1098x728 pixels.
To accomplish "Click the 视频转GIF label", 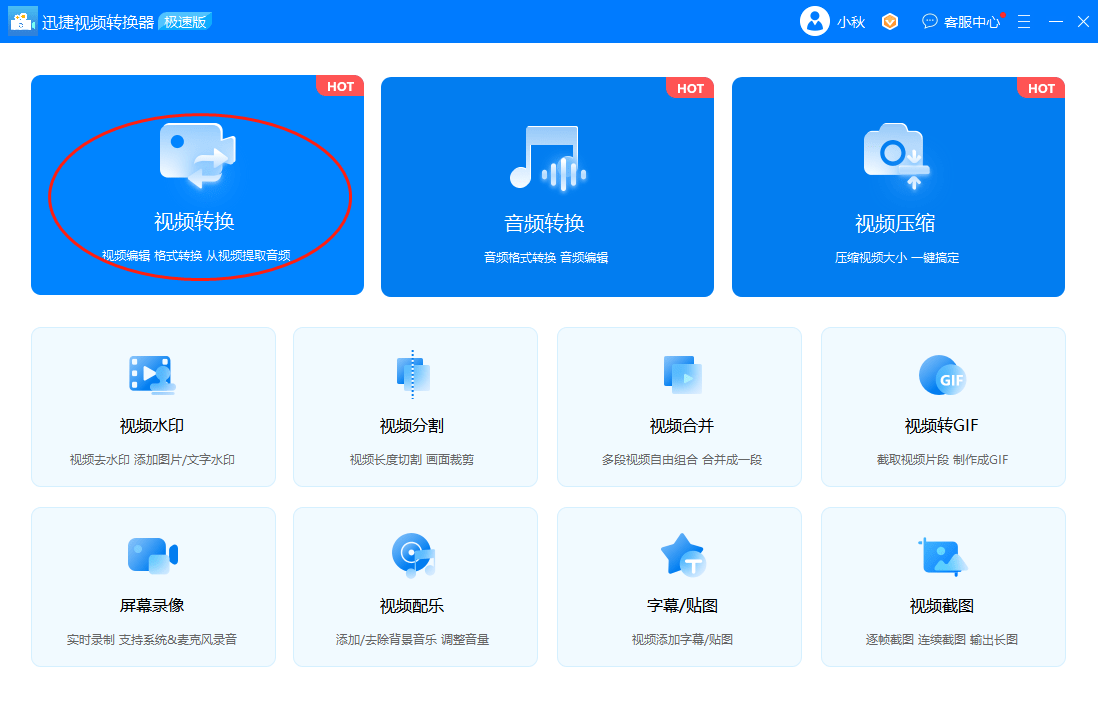I will 942,426.
